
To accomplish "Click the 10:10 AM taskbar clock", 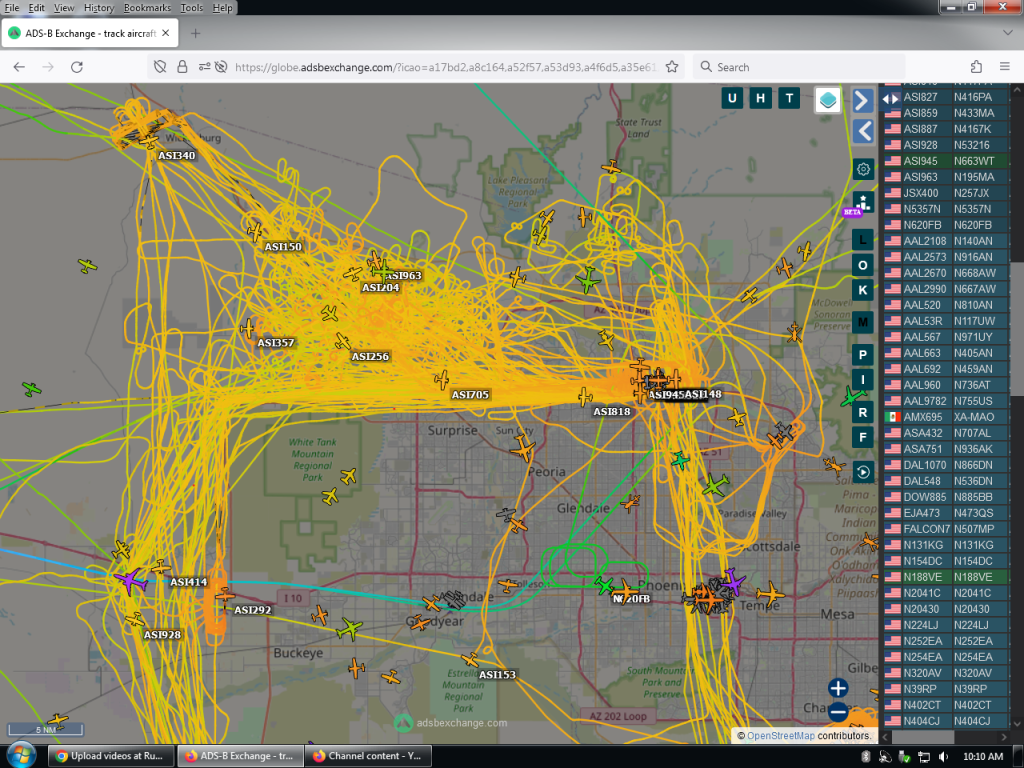I will click(x=983, y=756).
